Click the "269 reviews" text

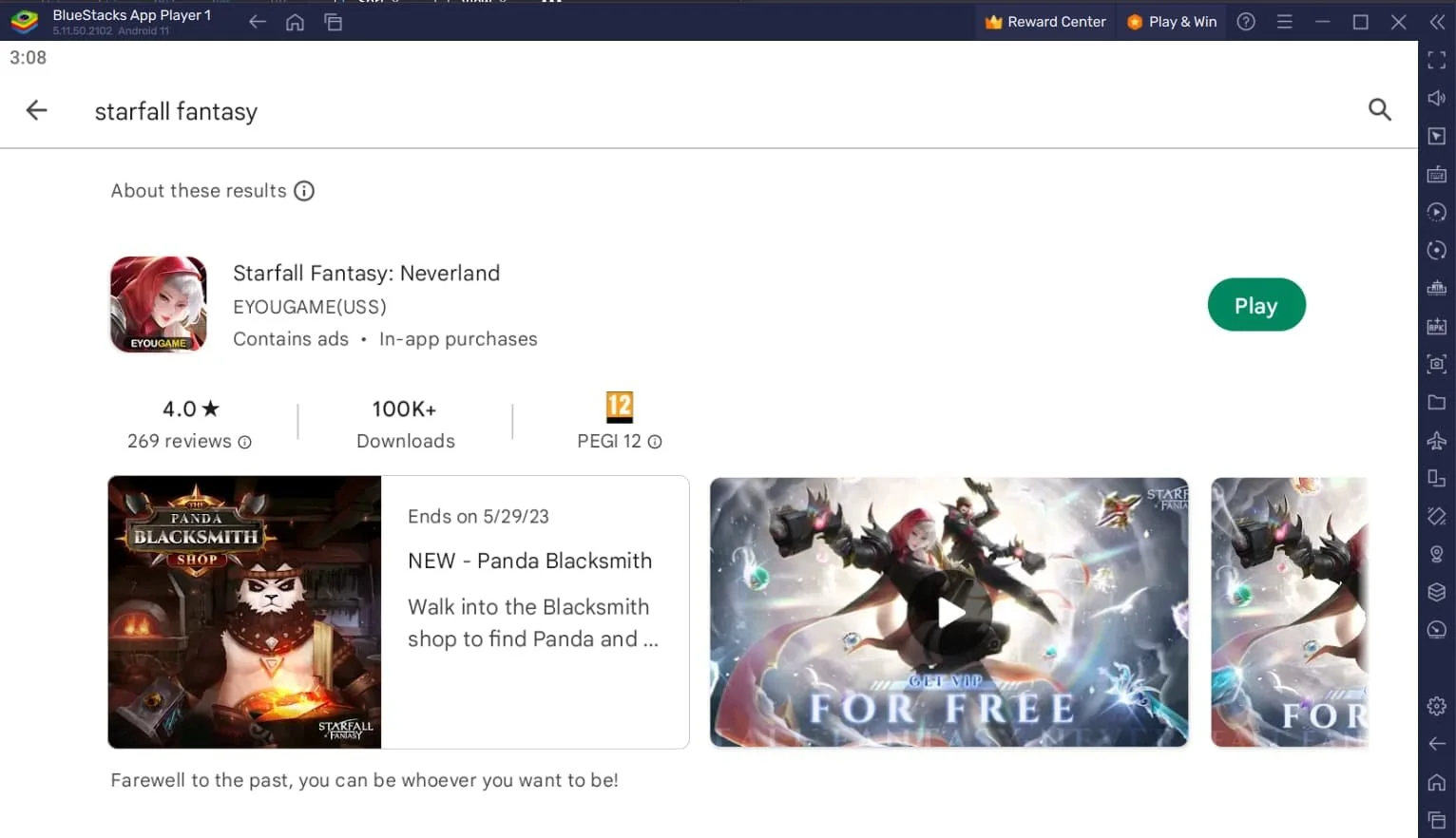click(180, 442)
